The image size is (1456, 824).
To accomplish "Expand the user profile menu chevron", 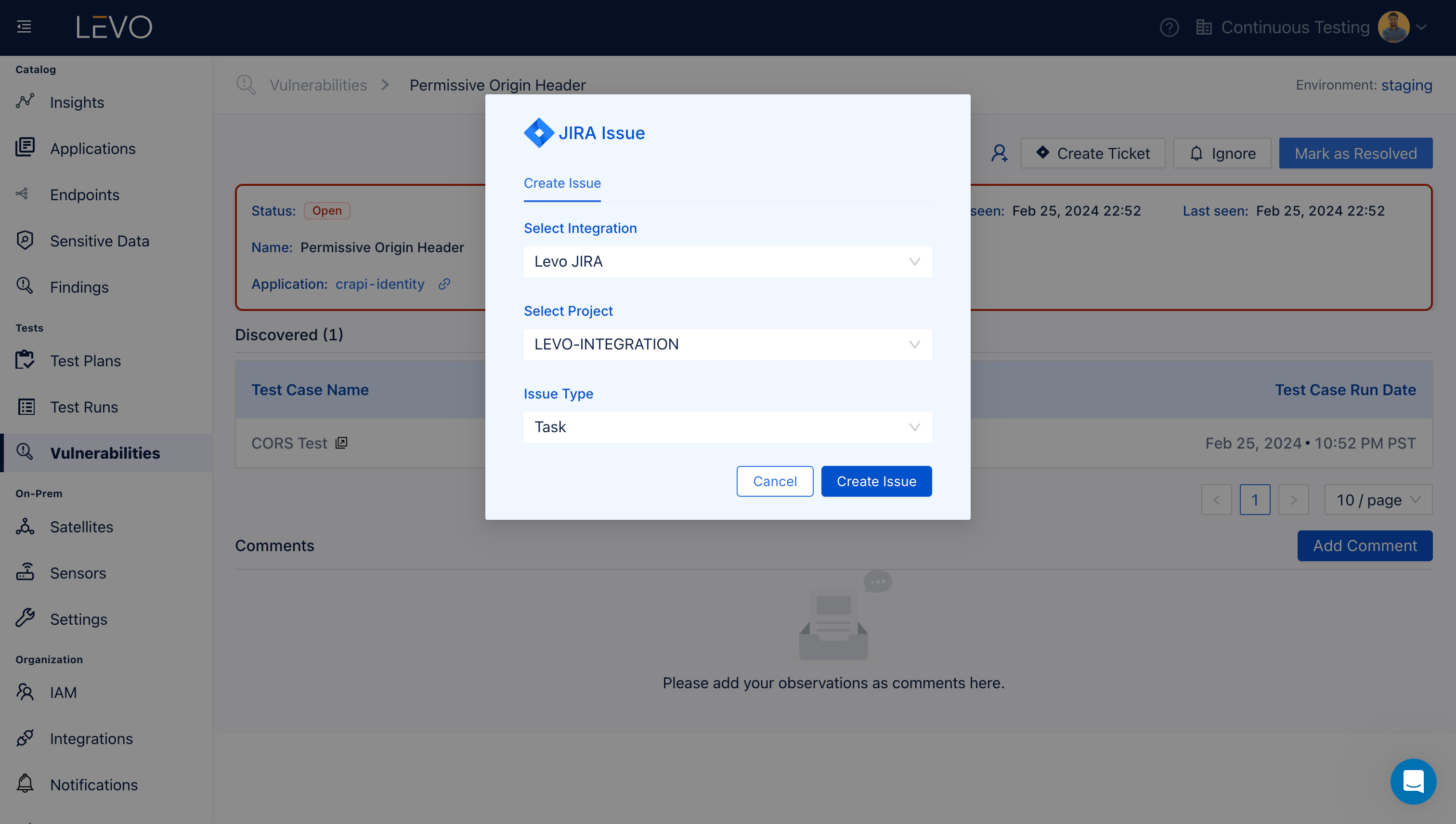I will 1421,27.
